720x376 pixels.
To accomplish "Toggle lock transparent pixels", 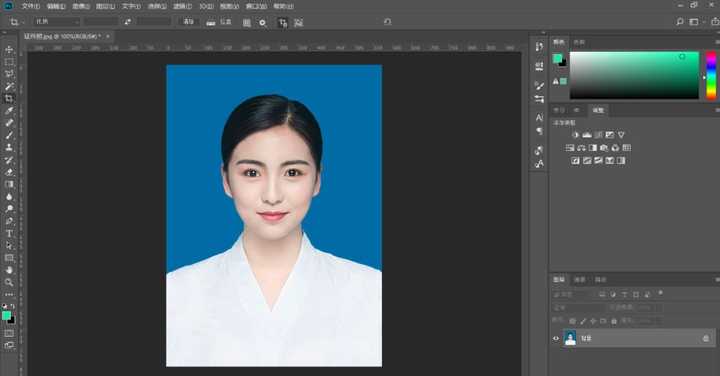I will click(x=572, y=321).
